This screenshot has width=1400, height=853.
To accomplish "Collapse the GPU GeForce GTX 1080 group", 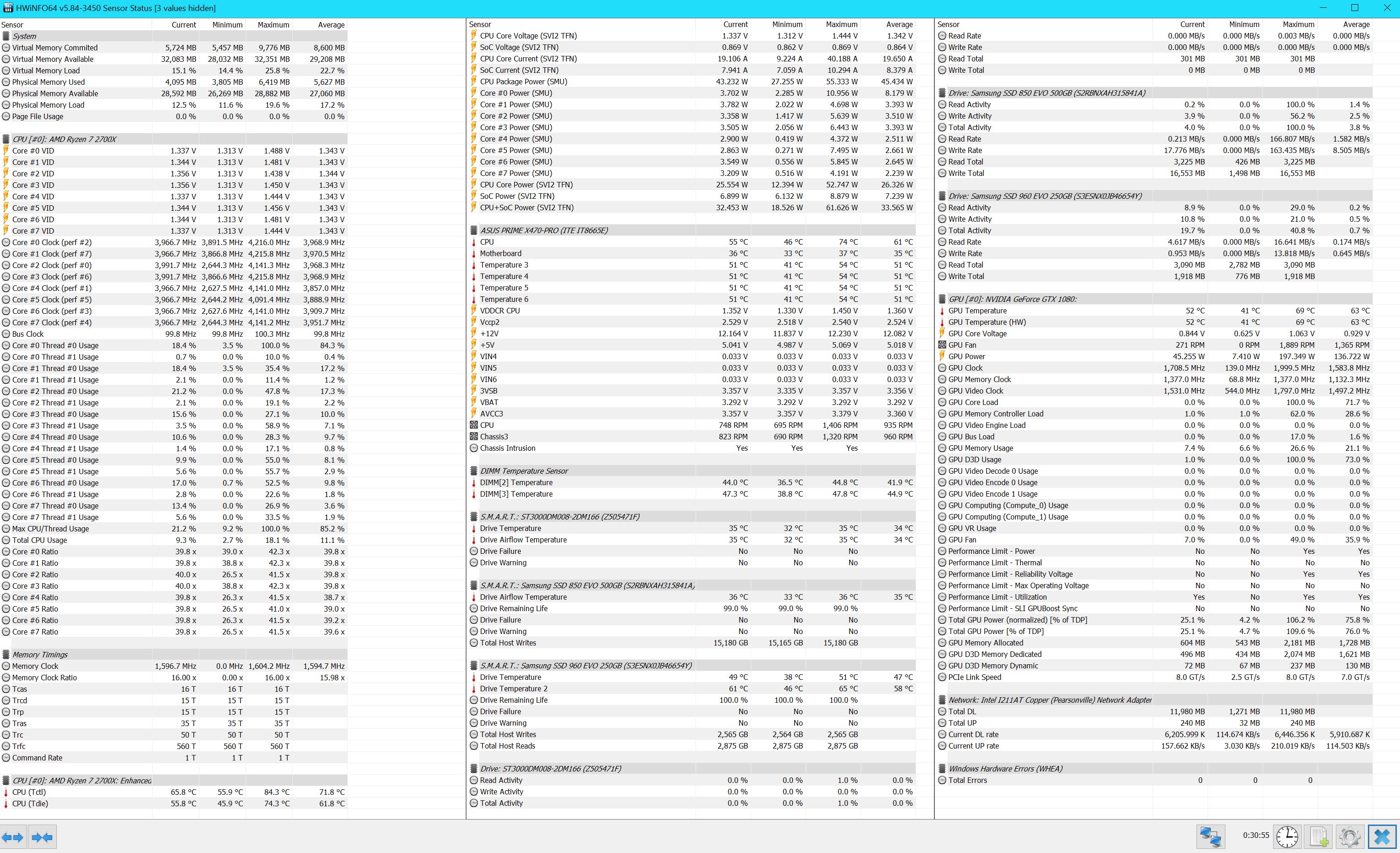I will [1012, 299].
